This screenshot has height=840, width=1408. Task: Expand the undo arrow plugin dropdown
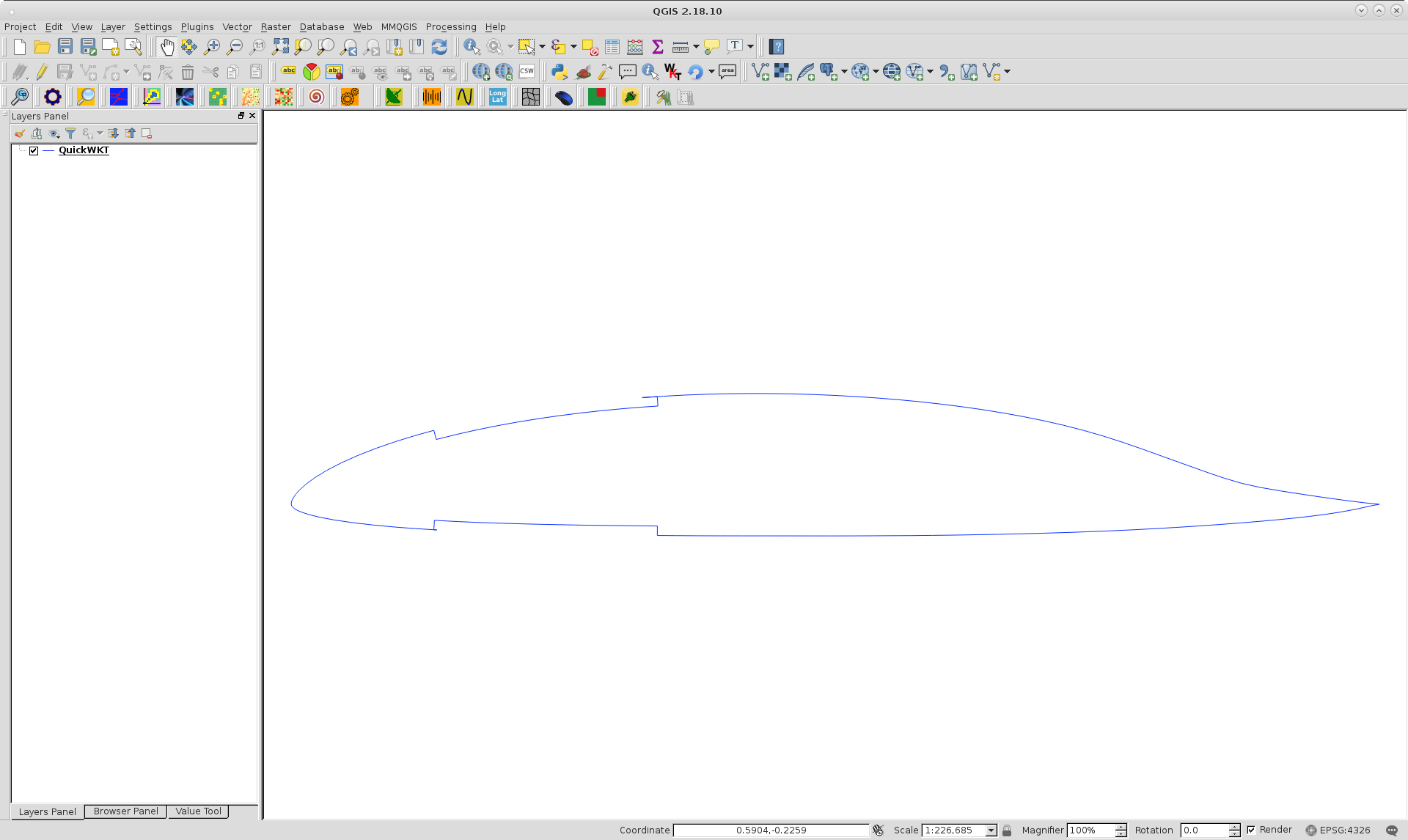[x=711, y=72]
